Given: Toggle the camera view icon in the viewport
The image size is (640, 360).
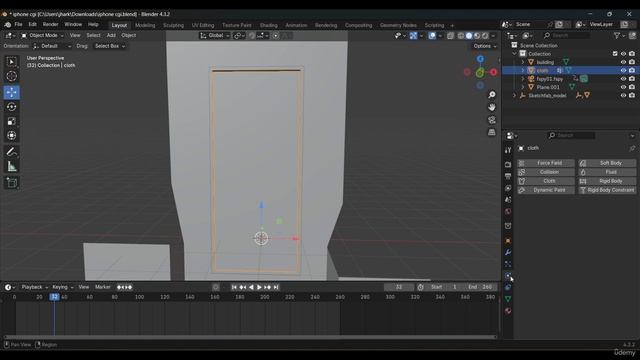Looking at the screenshot, I should pos(492,120).
